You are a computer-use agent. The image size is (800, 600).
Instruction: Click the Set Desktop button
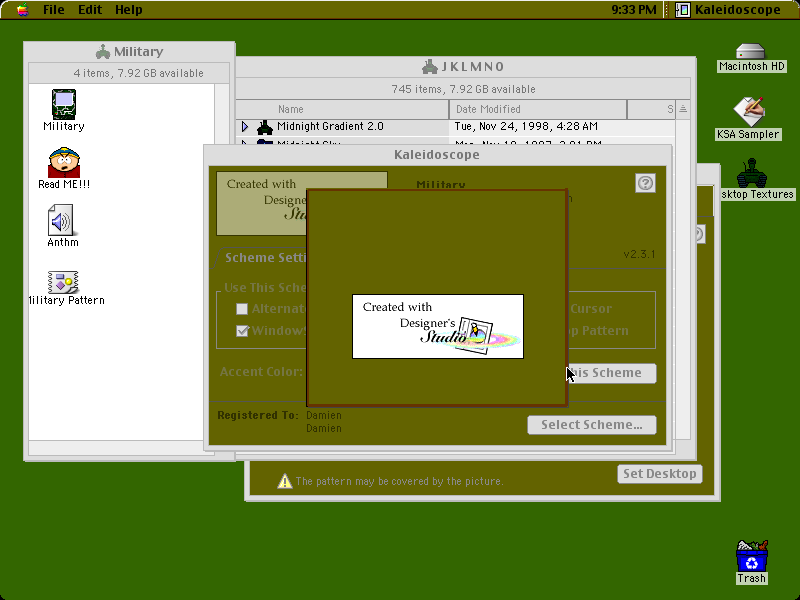(660, 474)
